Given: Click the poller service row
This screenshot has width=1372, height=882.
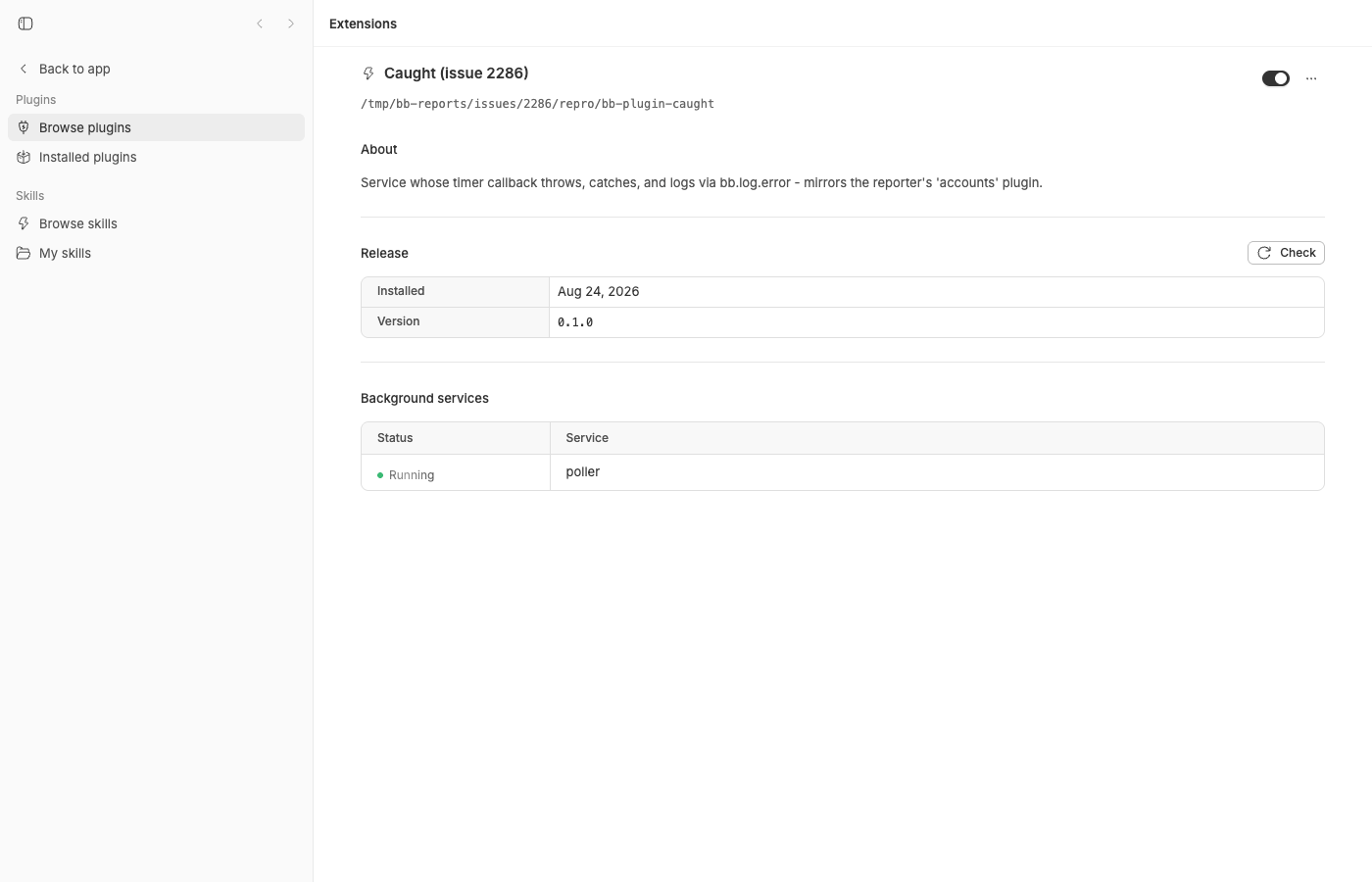Looking at the screenshot, I should tap(843, 472).
